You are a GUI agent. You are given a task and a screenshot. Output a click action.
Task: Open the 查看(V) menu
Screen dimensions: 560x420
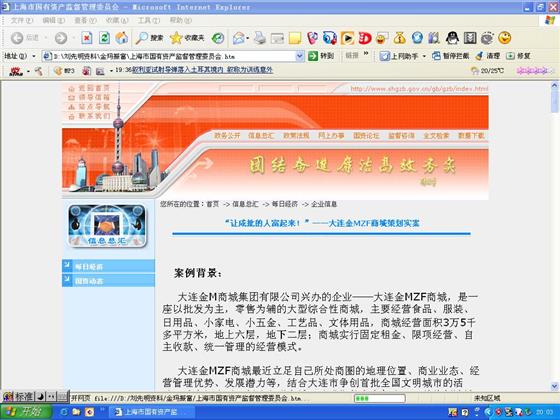tap(85, 20)
